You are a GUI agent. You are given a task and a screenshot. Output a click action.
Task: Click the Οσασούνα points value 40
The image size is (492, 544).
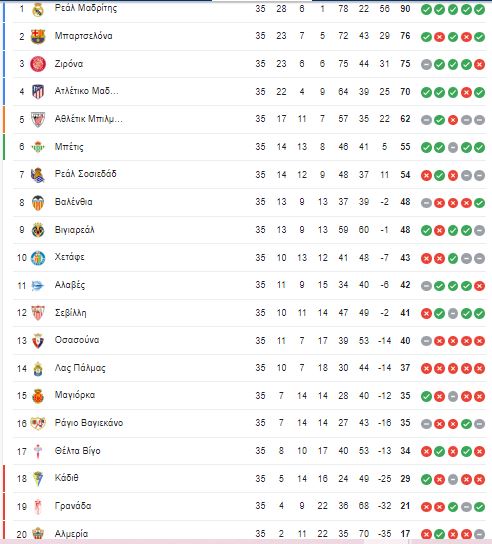405,340
